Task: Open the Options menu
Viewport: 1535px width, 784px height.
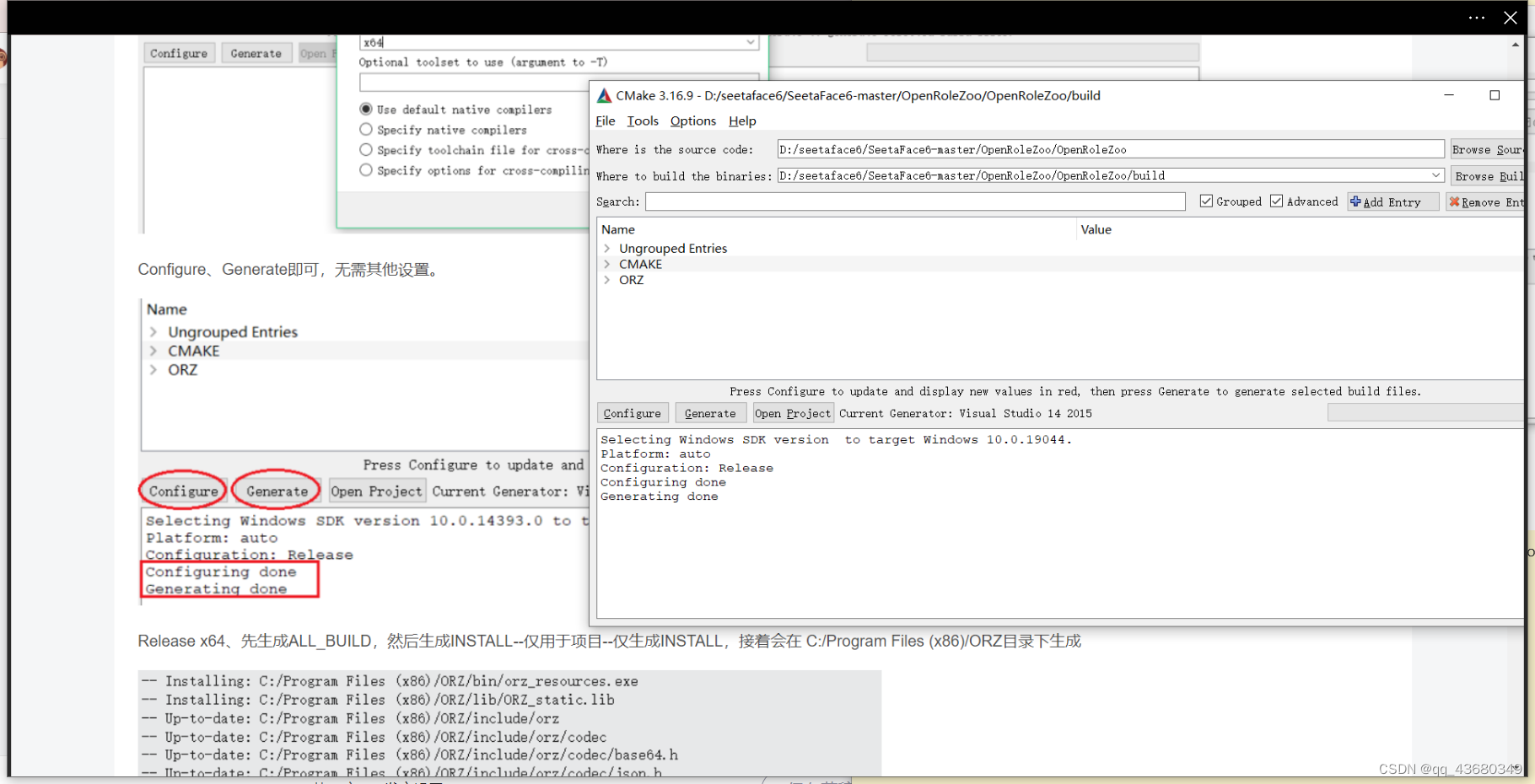Action: tap(692, 121)
